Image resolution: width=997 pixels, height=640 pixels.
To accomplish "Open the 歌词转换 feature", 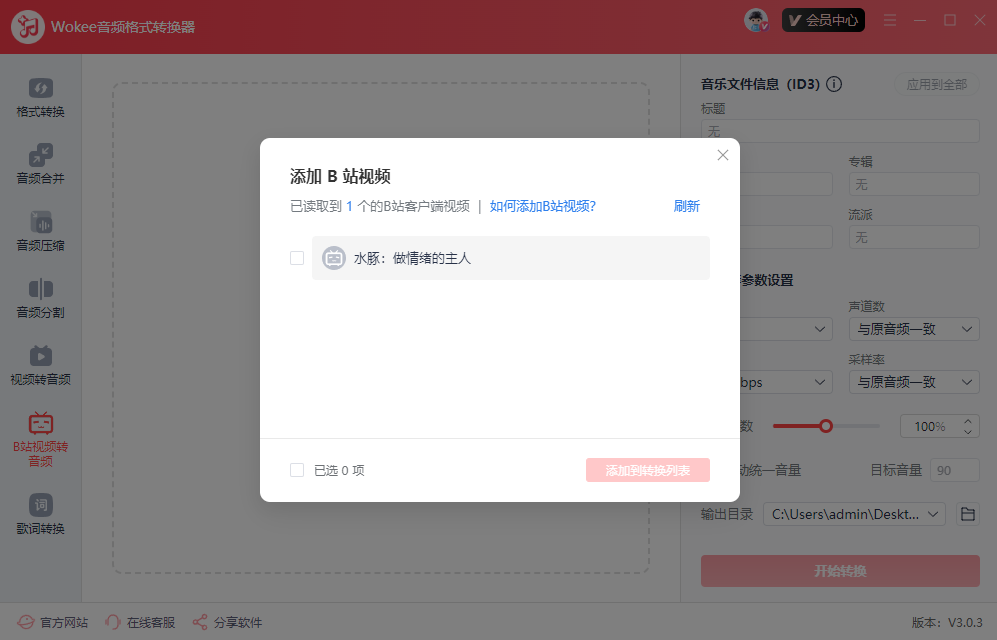I will pyautogui.click(x=41, y=513).
